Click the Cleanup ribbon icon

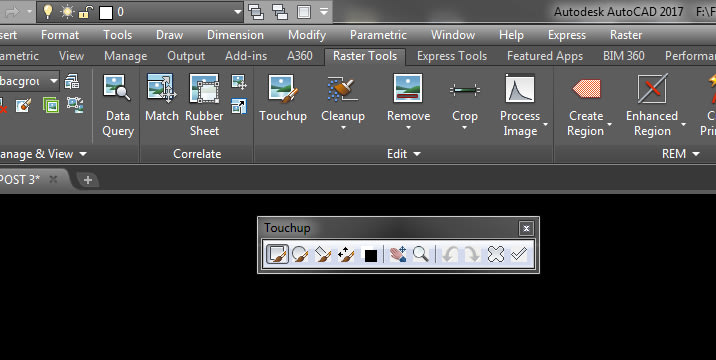pos(342,89)
